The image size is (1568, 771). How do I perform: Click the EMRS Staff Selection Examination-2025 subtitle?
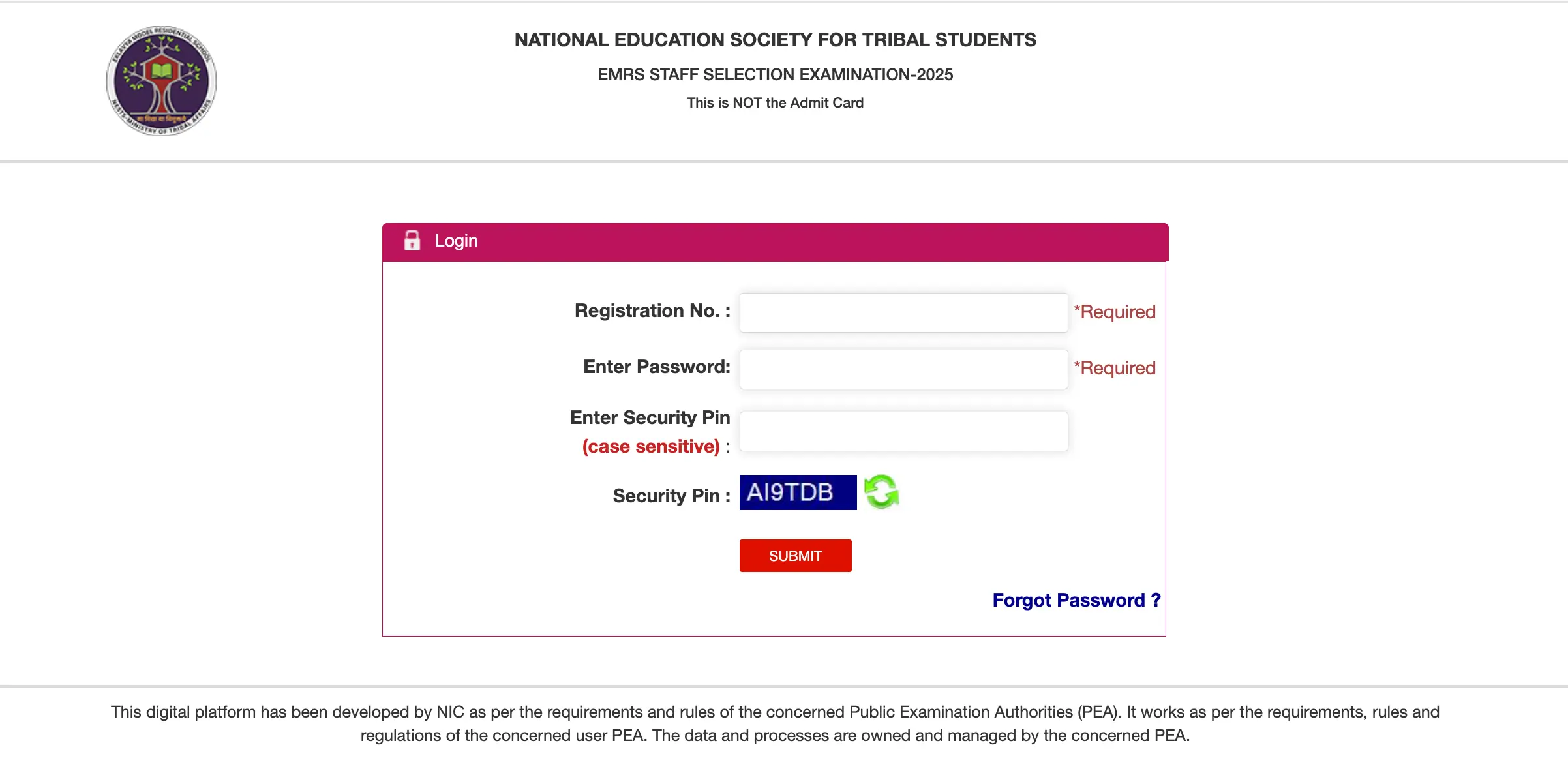click(x=775, y=74)
